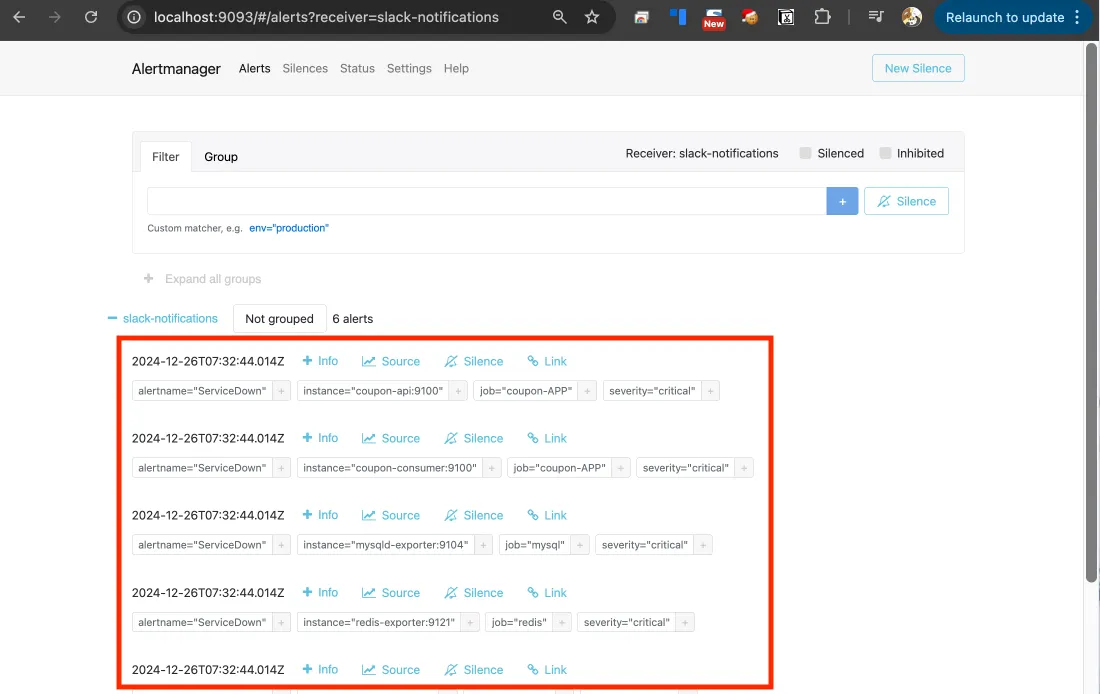Click the blue plus add-matcher button
The image size is (1100, 694).
[843, 201]
